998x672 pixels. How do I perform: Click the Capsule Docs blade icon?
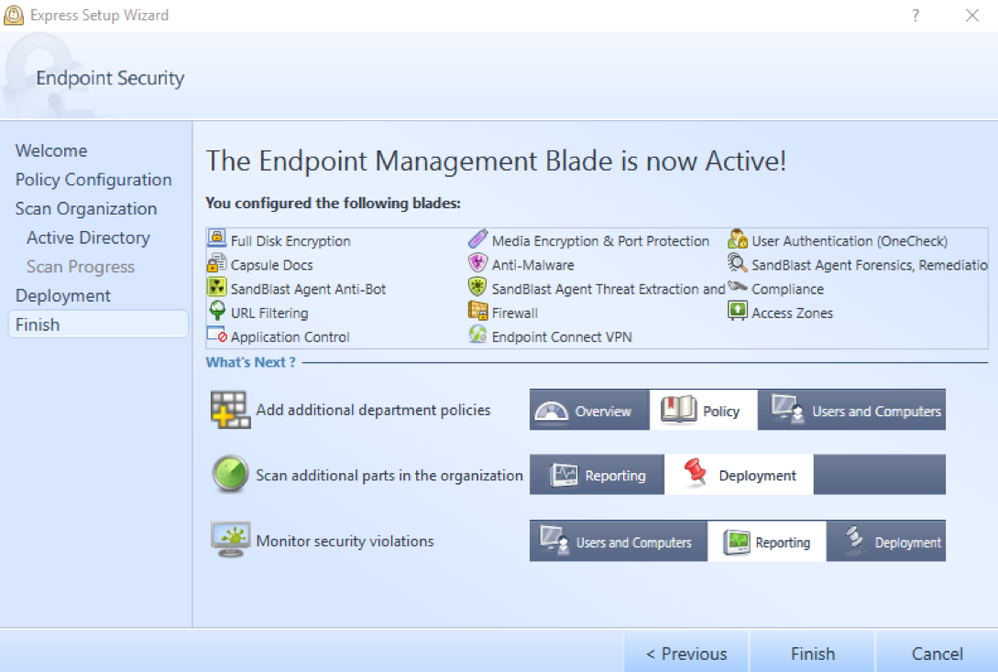(x=216, y=263)
